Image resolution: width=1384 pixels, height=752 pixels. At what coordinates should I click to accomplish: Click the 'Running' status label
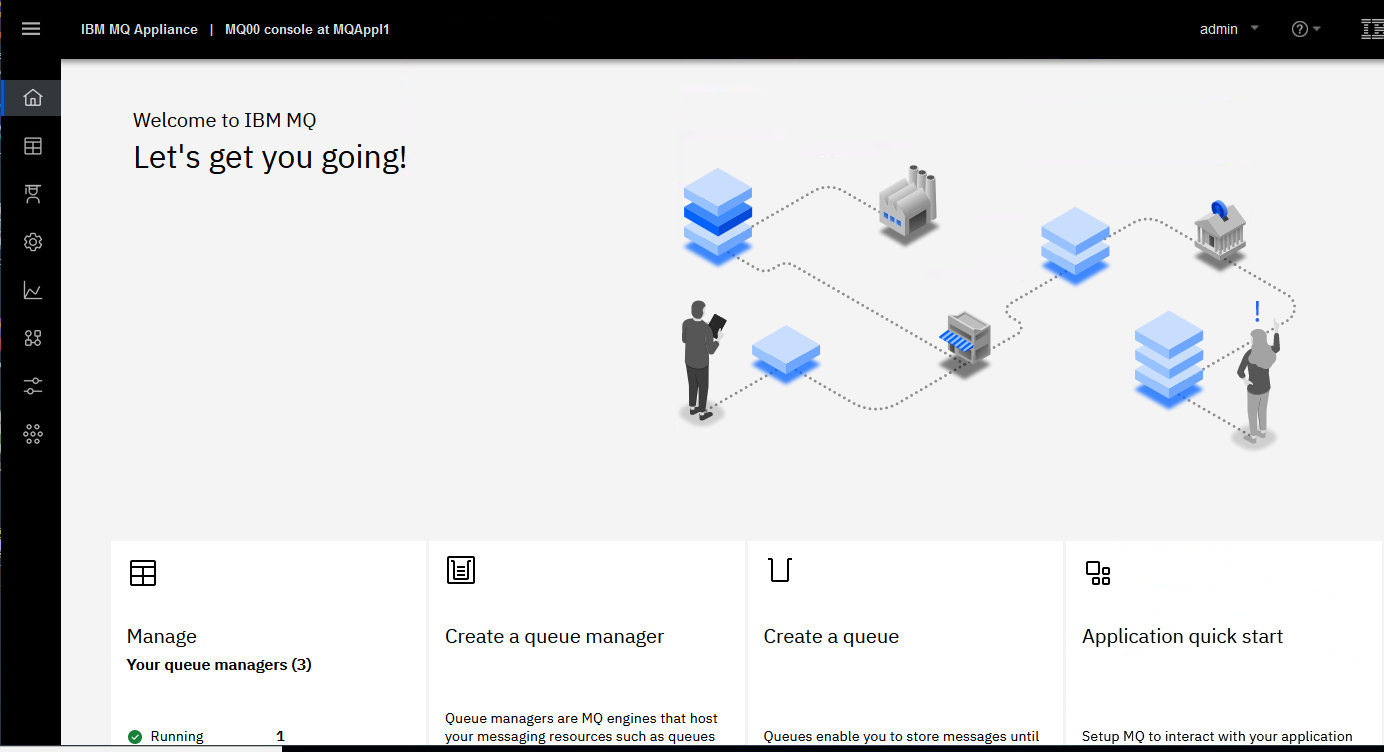(177, 737)
